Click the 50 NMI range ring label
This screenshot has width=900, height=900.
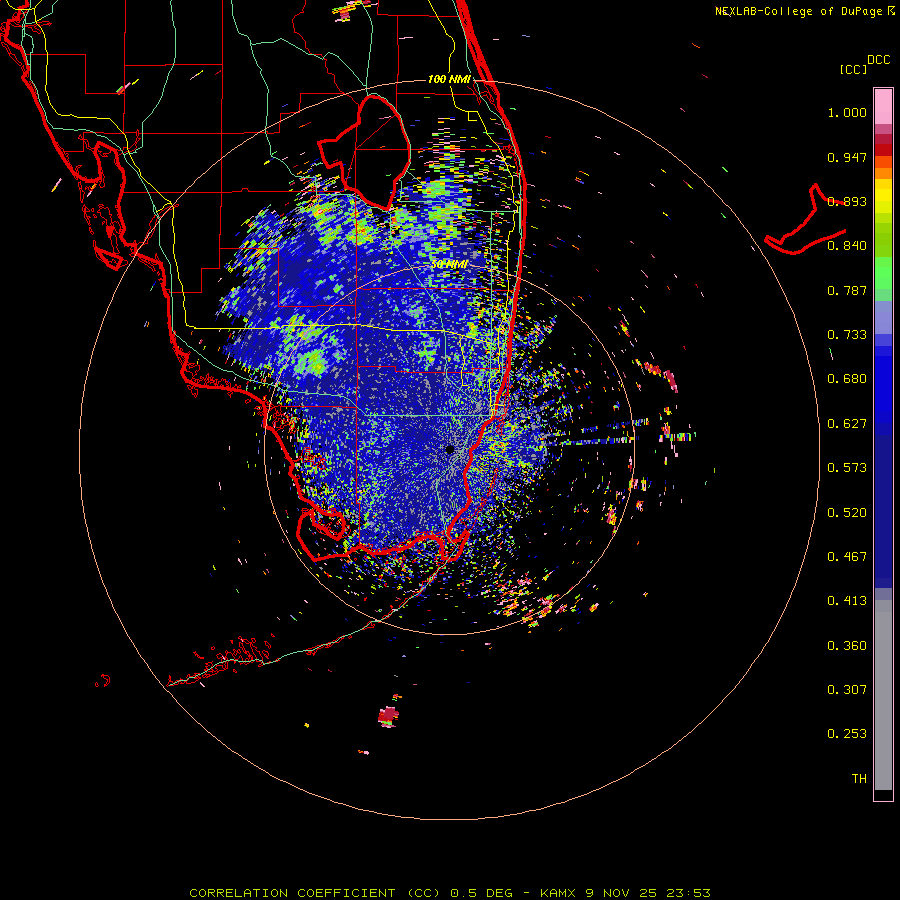click(x=449, y=265)
